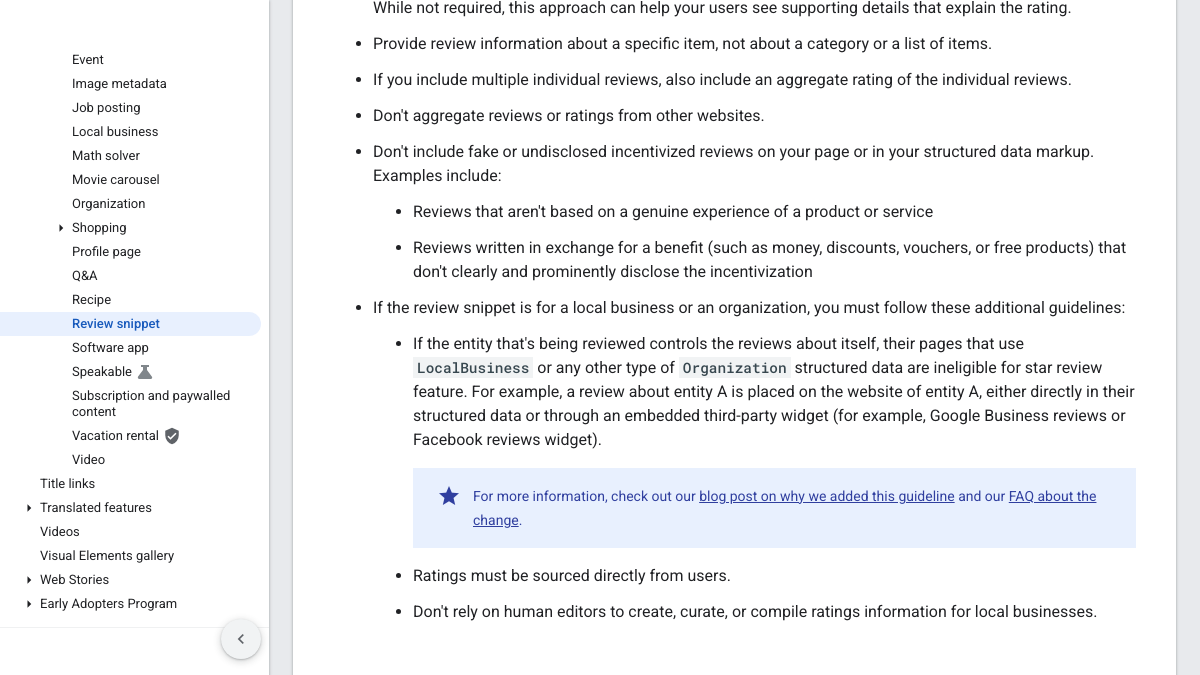Select Job posting in sidebar
The image size is (1200, 675).
(106, 108)
